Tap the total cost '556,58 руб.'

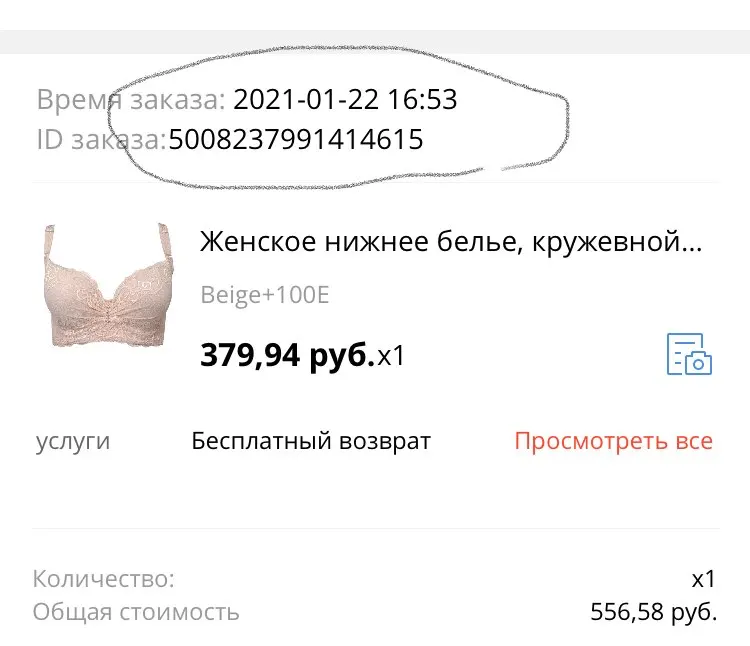653,612
